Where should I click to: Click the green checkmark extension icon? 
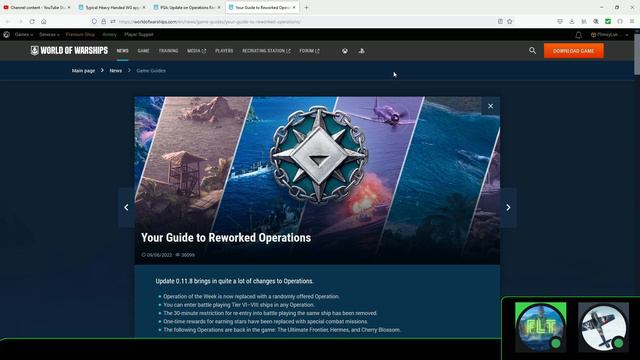pos(608,22)
